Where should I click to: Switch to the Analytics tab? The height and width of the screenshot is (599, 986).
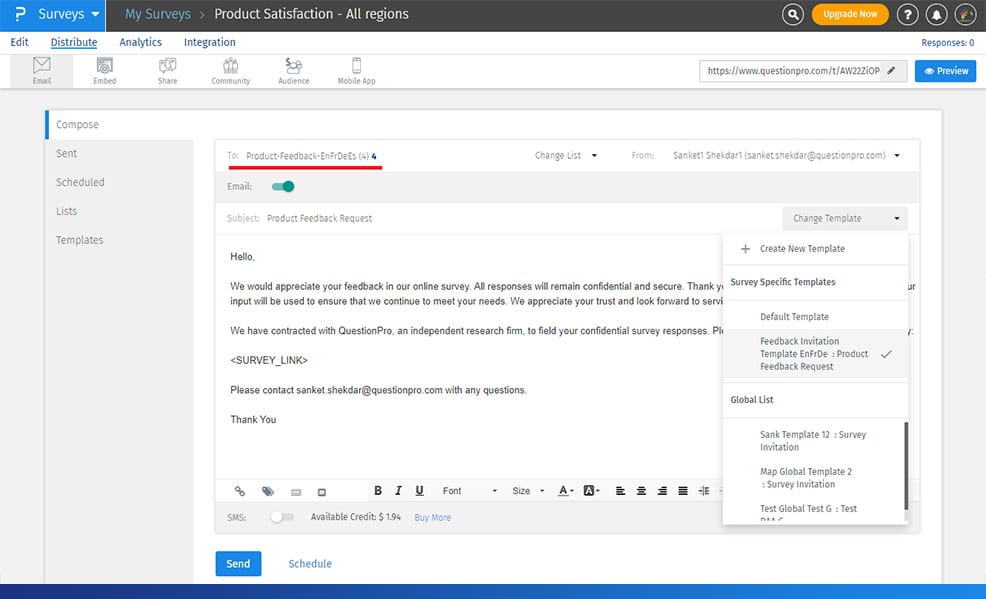point(140,42)
